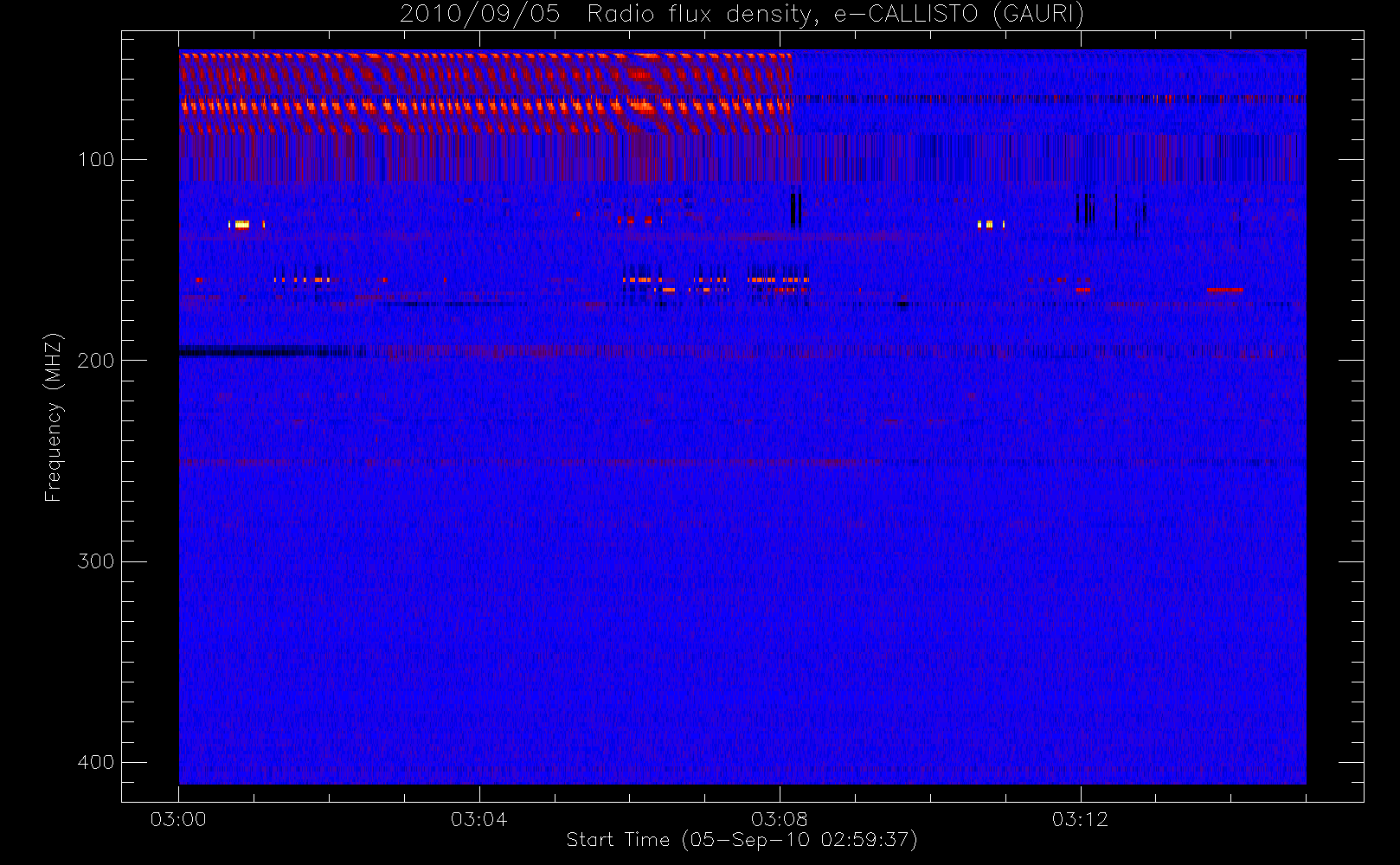Click the date 2010/09/05 in the title
Image resolution: width=1400 pixels, height=865 pixels.
tap(479, 14)
